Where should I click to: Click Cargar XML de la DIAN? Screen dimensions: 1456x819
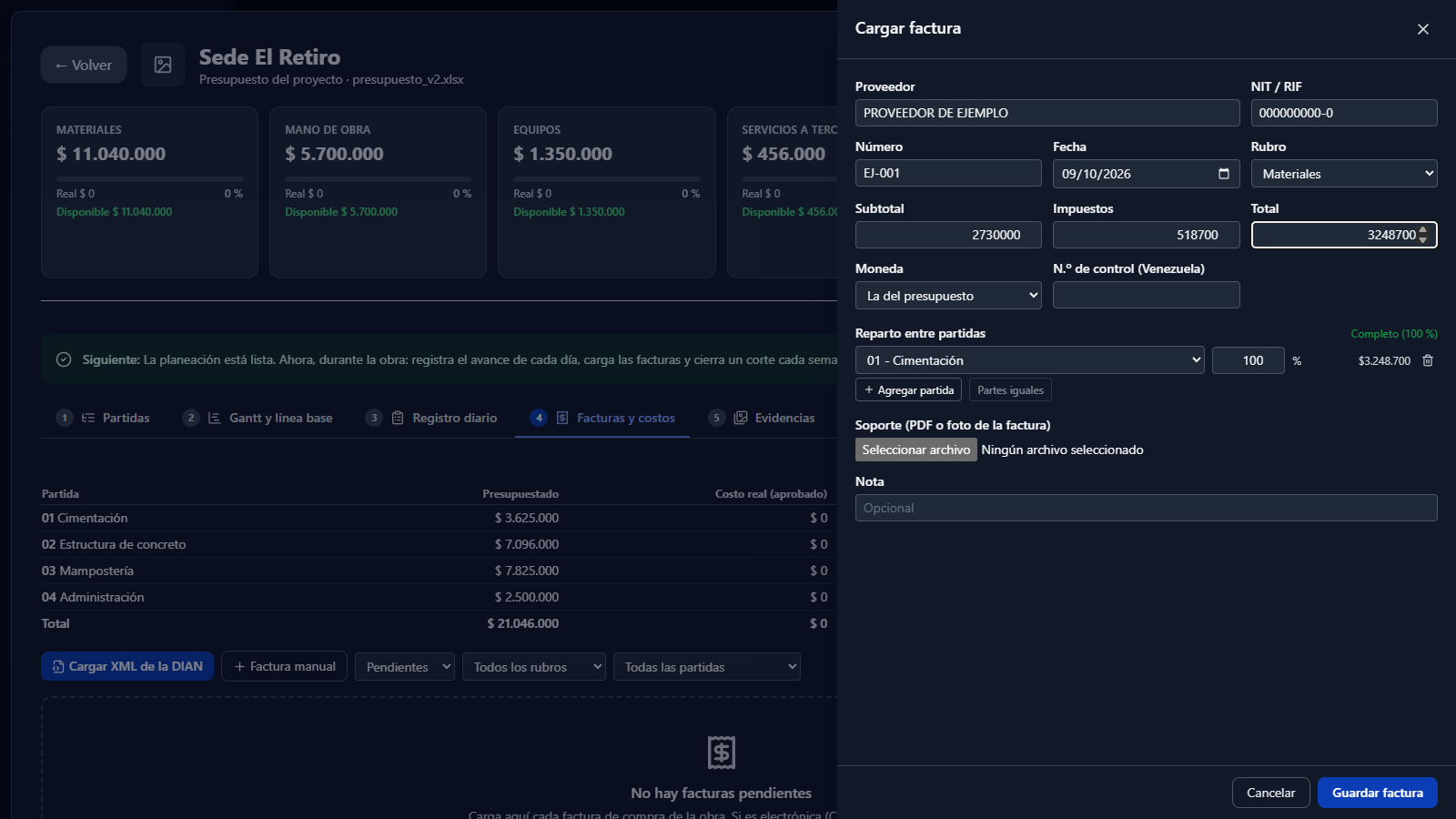[x=127, y=666]
